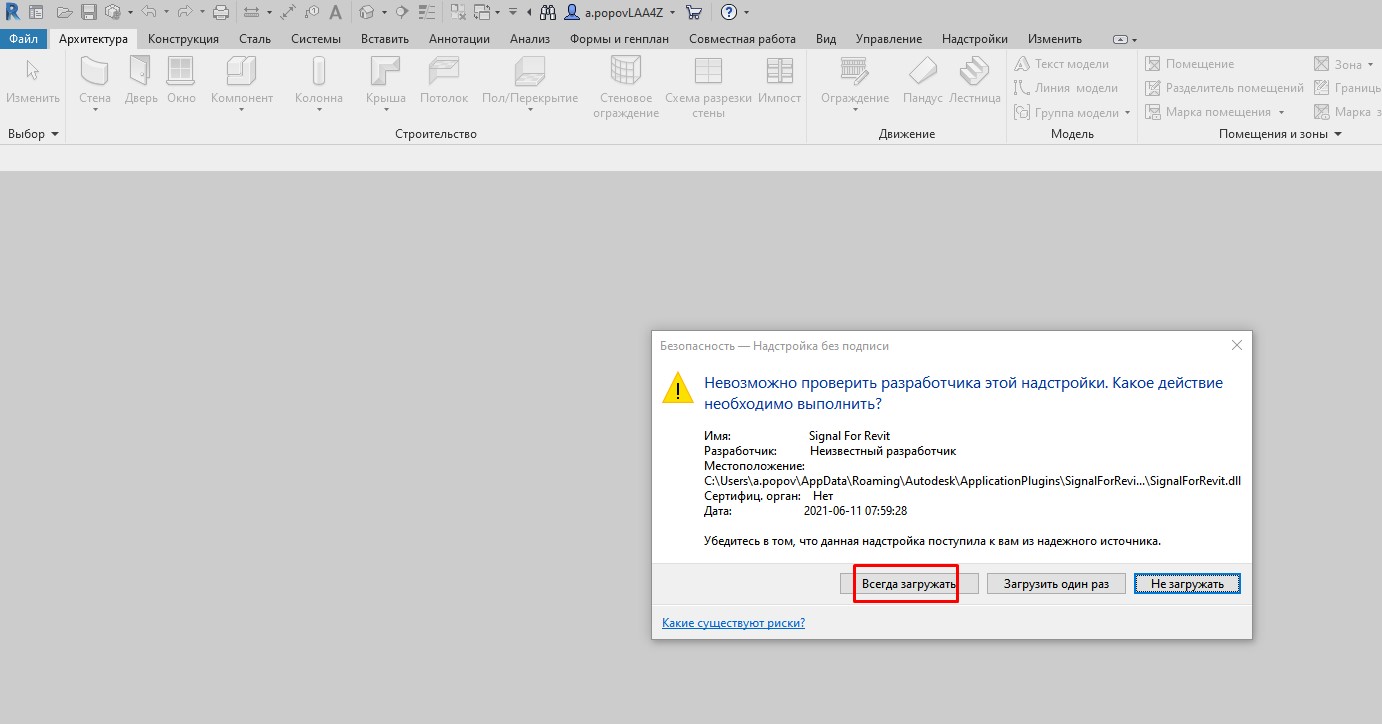Viewport: 1382px width, 724px height.
Task: Click Разделитель помещений tool
Action: coord(1225,88)
